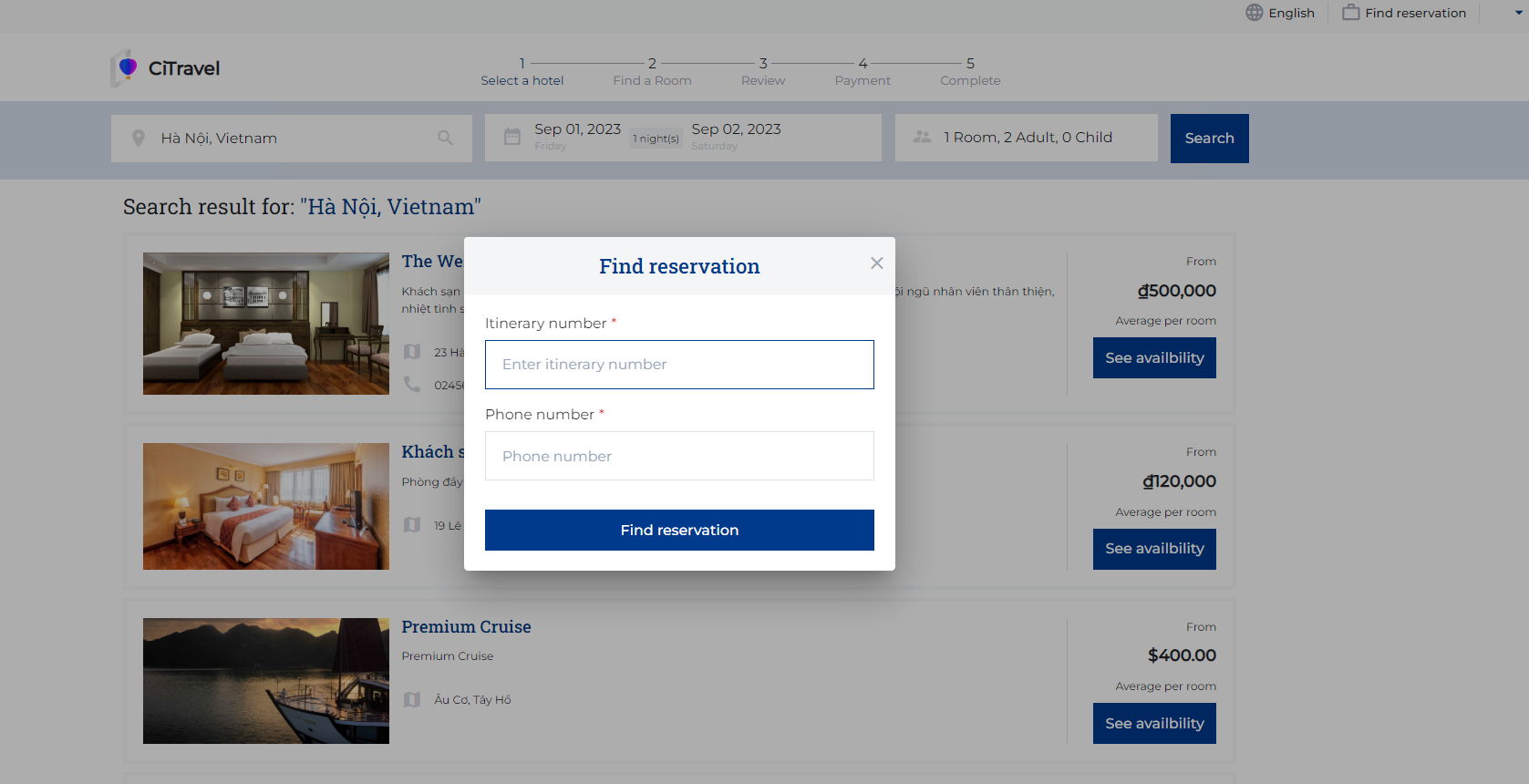This screenshot has width=1529, height=784.
Task: Open the Premium Cruise hotel title link
Action: [x=466, y=627]
